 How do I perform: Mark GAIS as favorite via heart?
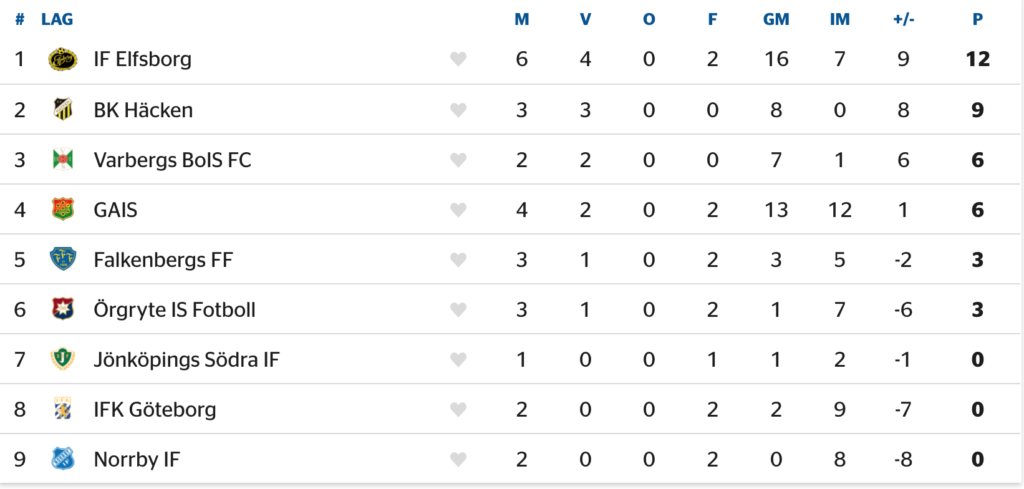(x=458, y=210)
